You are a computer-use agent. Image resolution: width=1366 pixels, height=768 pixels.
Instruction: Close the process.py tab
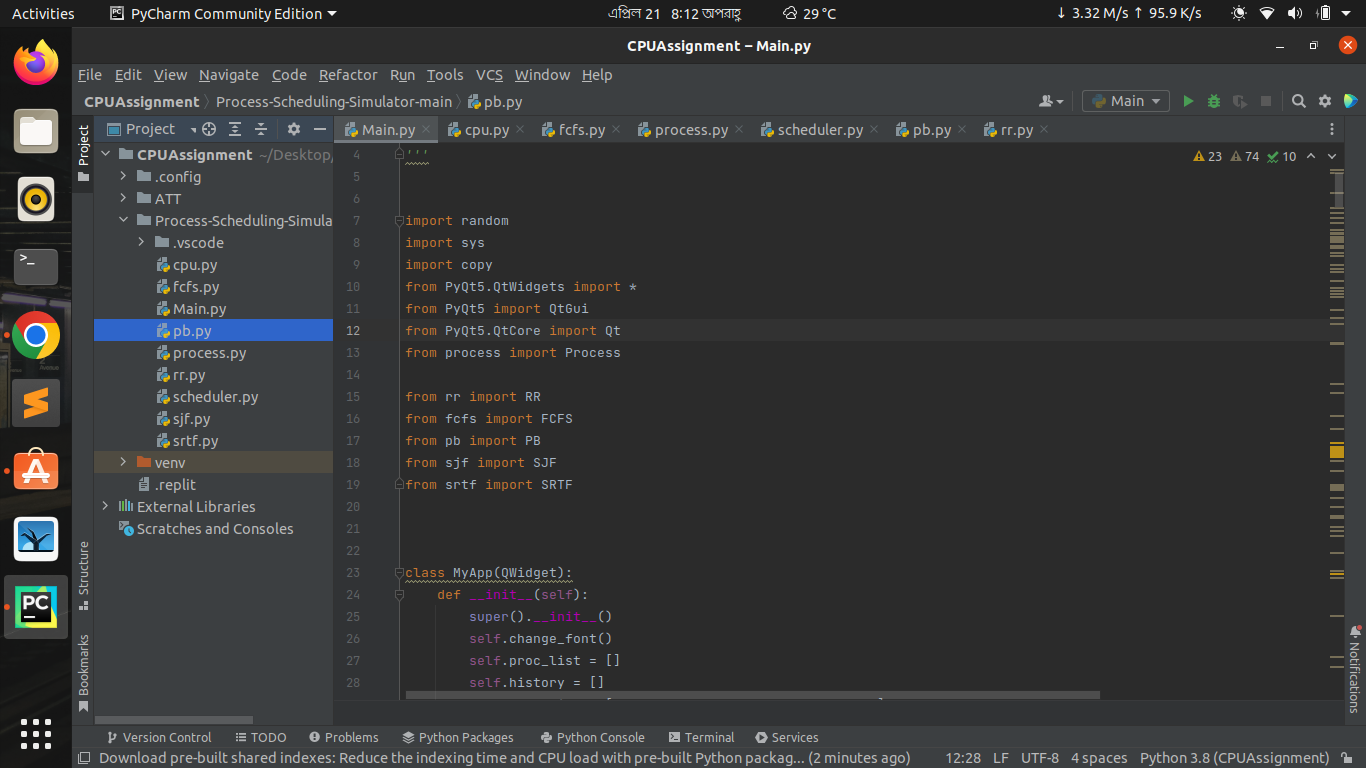tap(739, 129)
